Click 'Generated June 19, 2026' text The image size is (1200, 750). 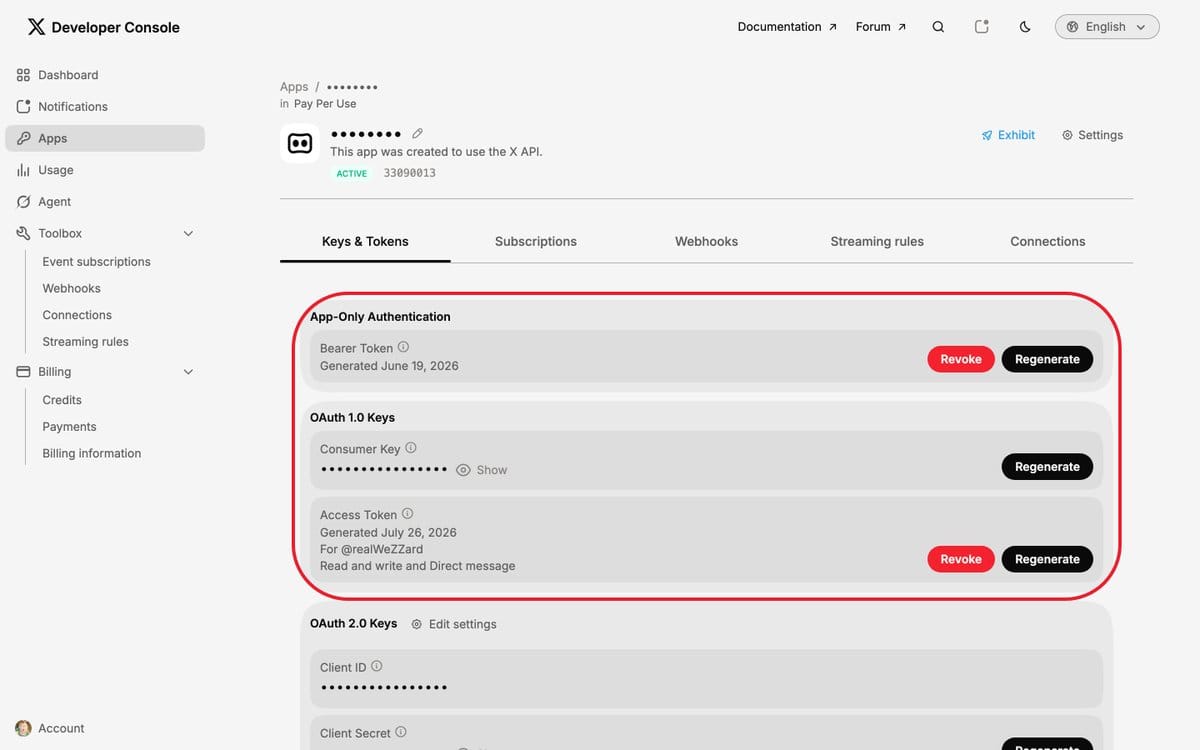(389, 366)
